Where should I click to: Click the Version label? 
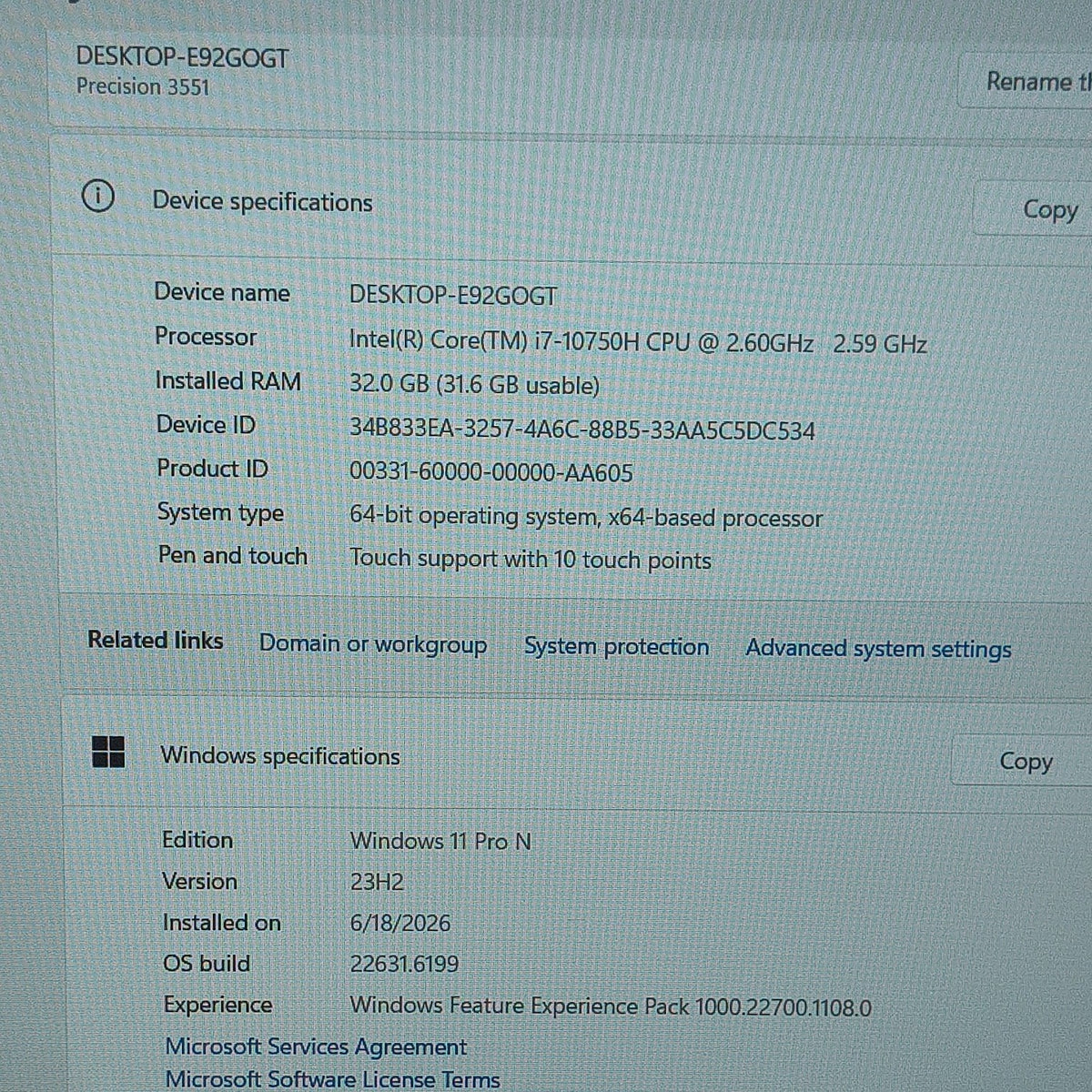[x=199, y=881]
